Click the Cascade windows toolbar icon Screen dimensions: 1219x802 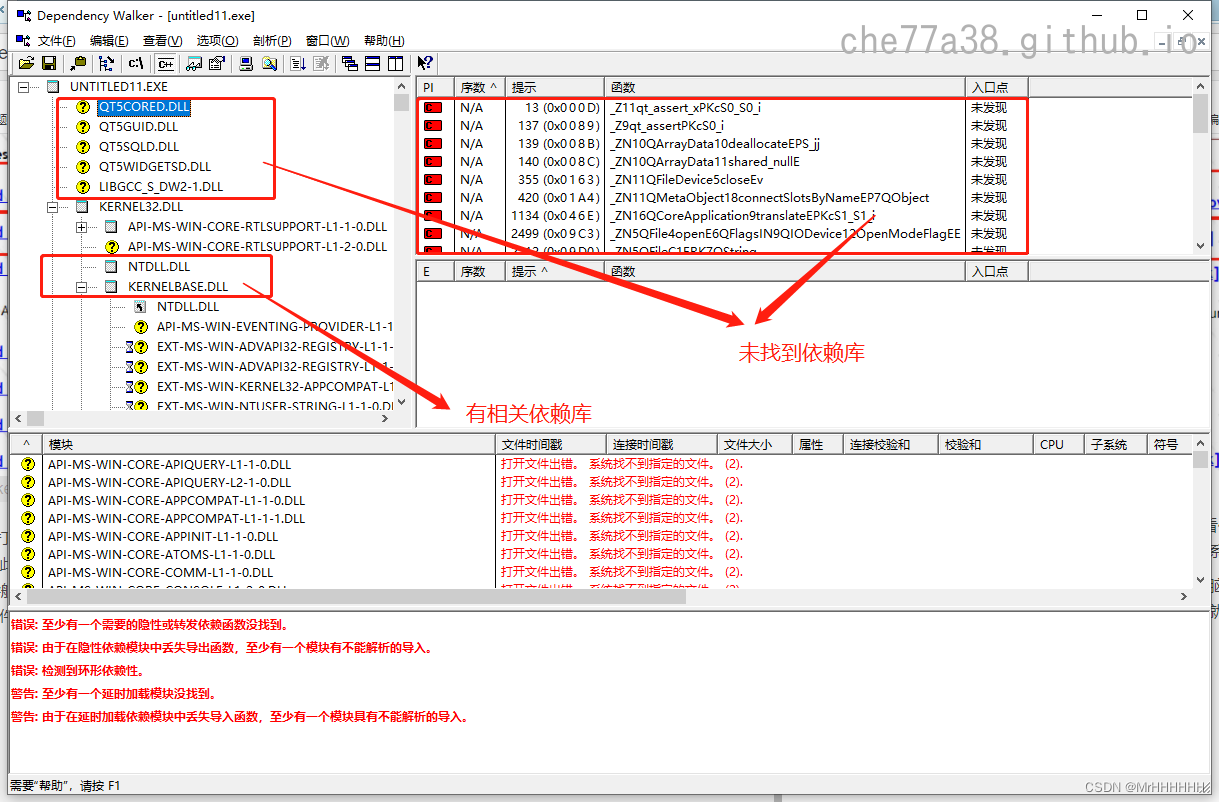[350, 63]
